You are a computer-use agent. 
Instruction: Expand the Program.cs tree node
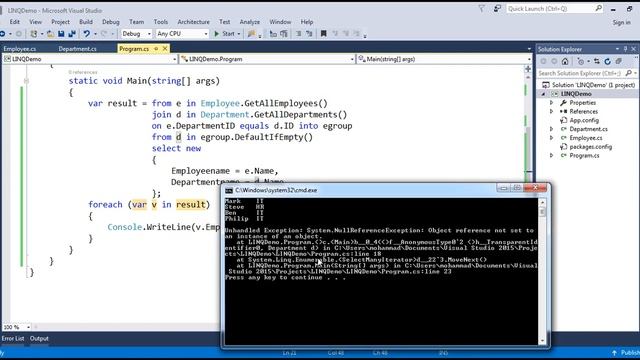coord(551,156)
